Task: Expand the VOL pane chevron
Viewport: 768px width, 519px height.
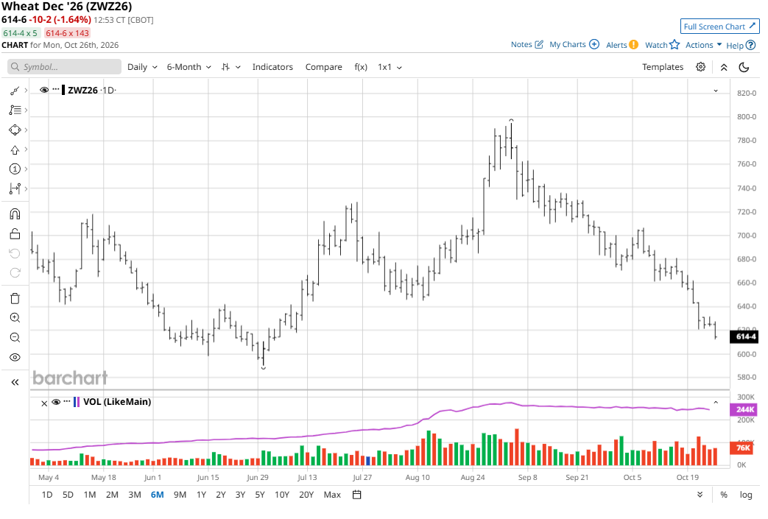Action: click(x=716, y=402)
